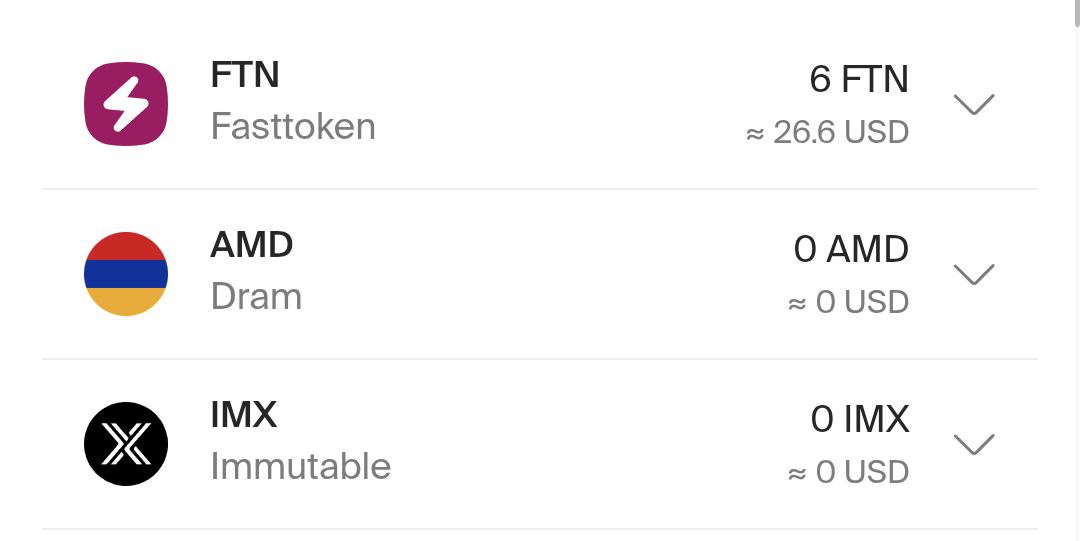The height and width of the screenshot is (541, 1080).
Task: Expand the FTN asset chevron
Action: (974, 104)
